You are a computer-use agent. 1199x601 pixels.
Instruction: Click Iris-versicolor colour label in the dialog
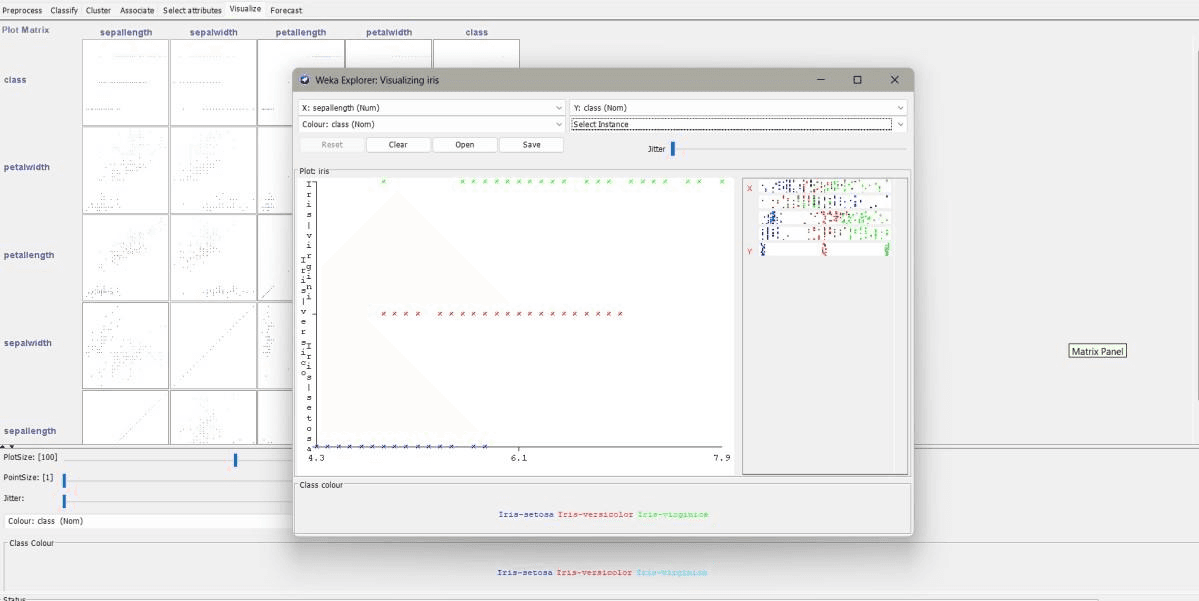coord(596,515)
